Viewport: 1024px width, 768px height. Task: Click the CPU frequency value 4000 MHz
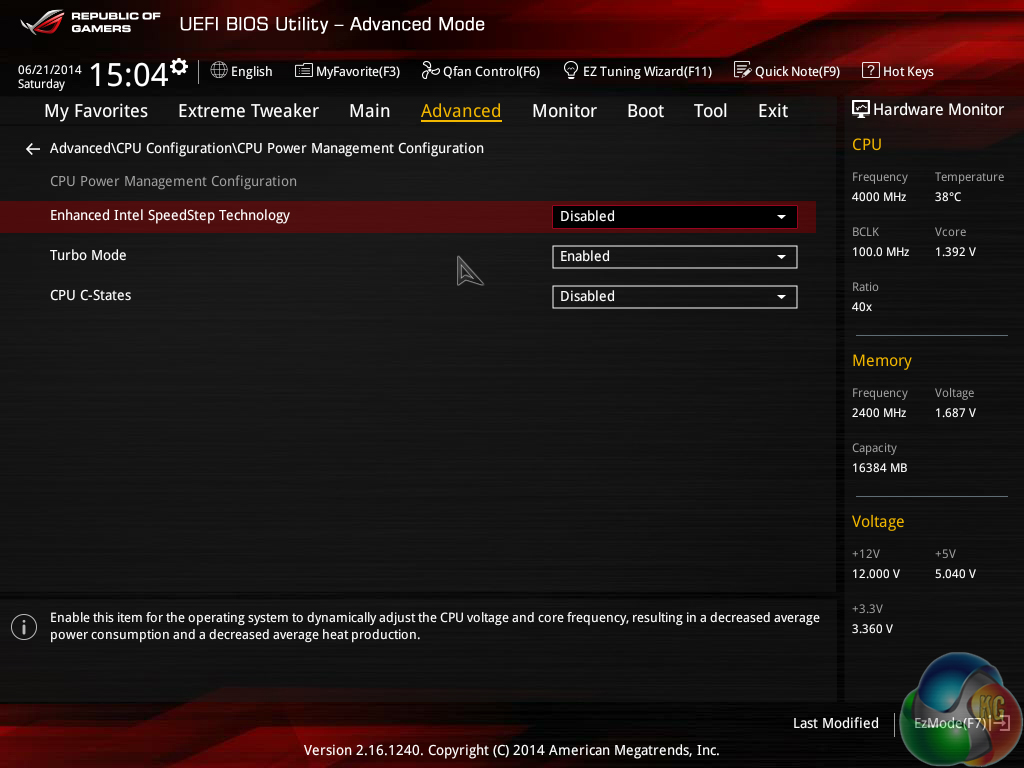click(879, 197)
